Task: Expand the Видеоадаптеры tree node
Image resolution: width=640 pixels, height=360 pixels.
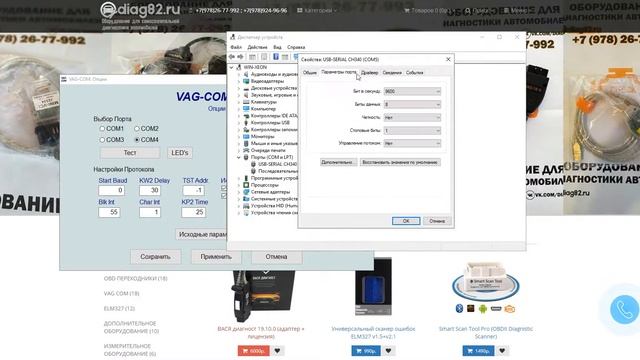Action: pos(239,81)
